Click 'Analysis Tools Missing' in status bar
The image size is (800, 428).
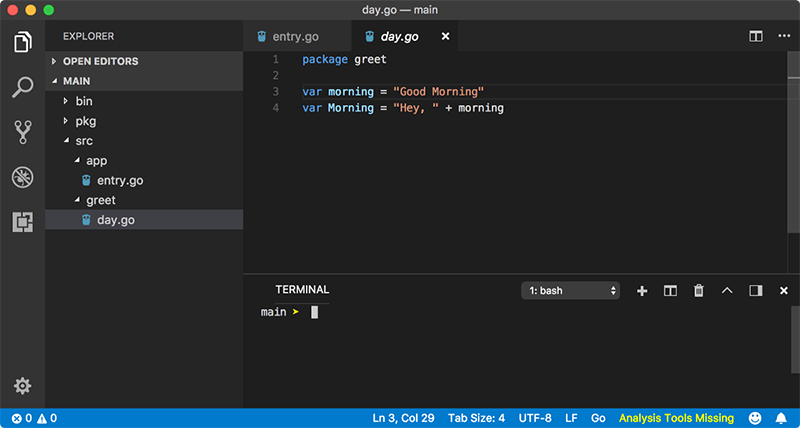[x=676, y=418]
